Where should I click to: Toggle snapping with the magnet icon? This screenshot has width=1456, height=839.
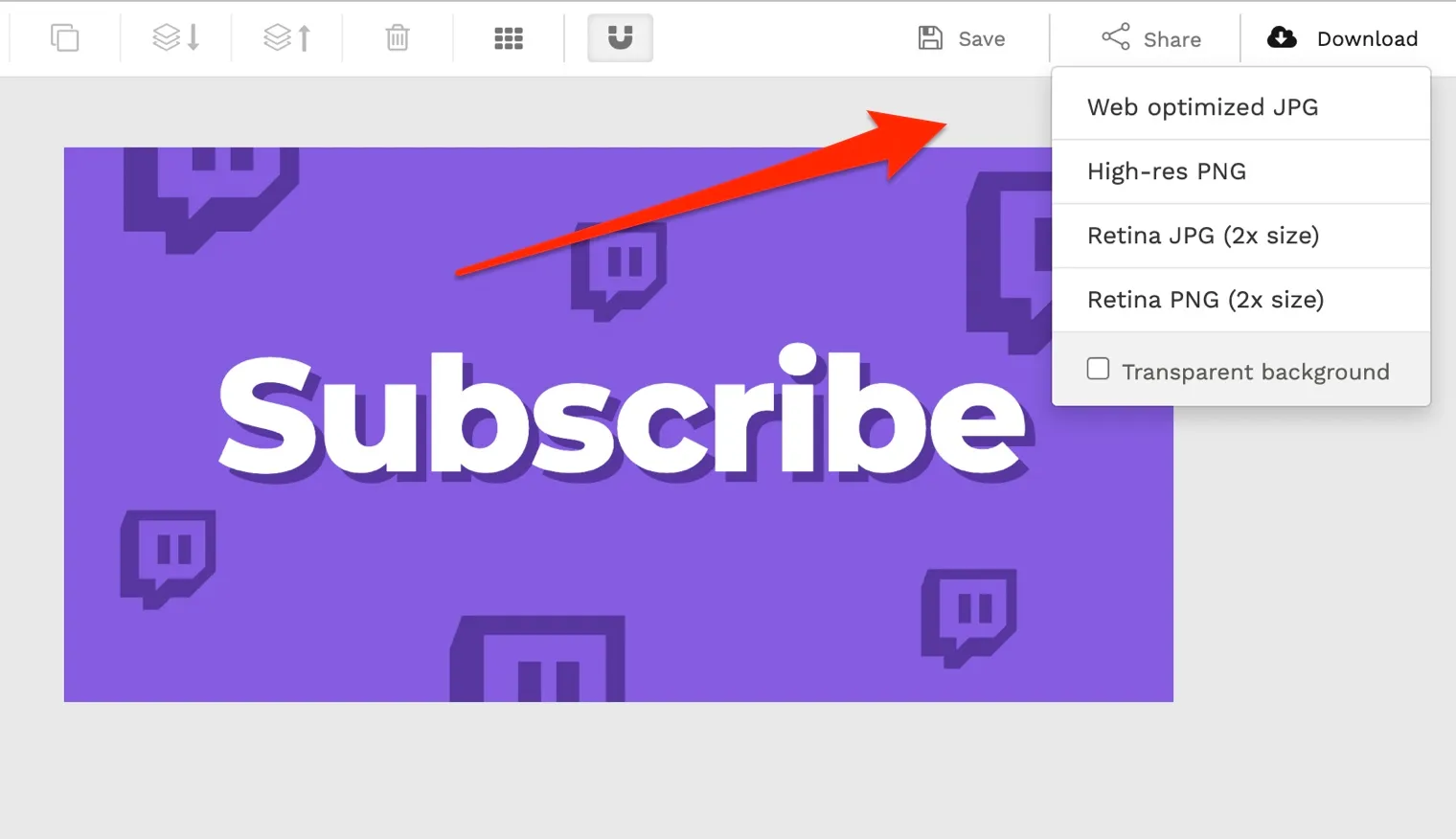point(620,38)
